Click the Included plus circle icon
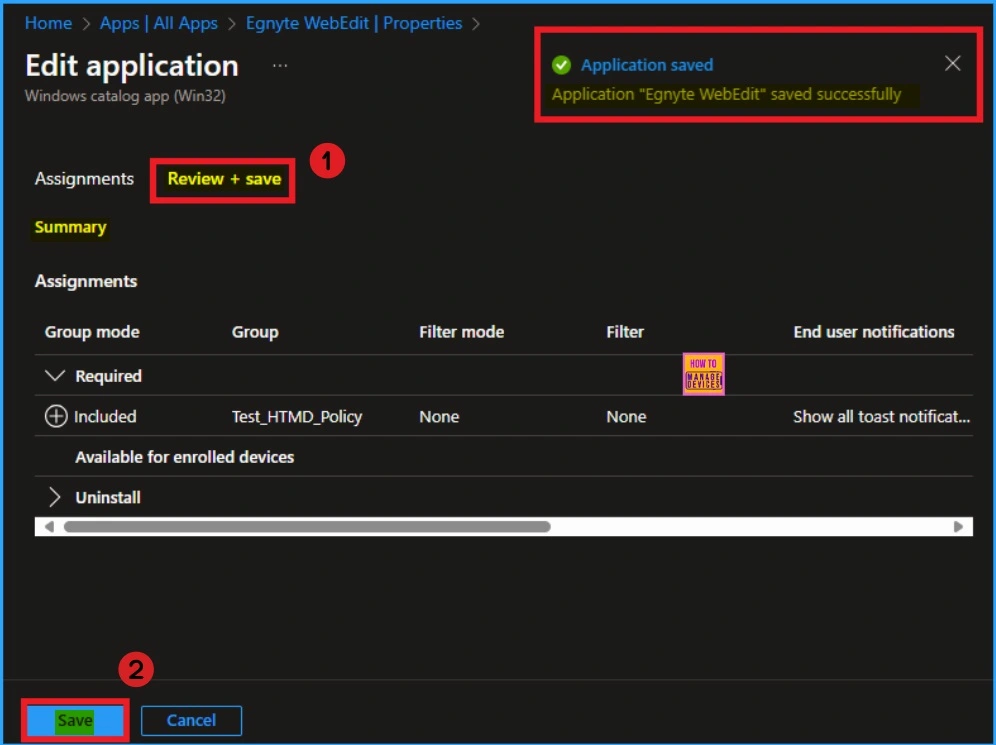 click(56, 416)
